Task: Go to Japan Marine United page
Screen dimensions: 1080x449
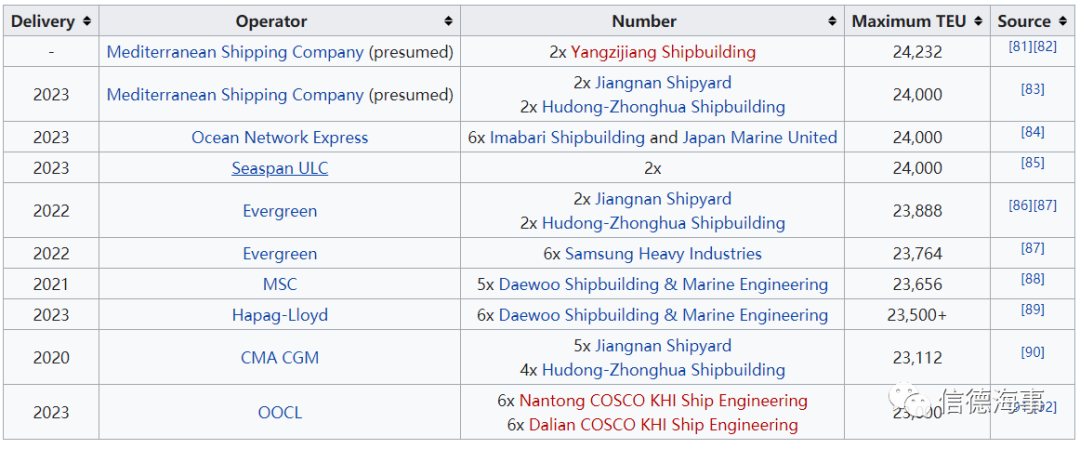Action: (760, 138)
